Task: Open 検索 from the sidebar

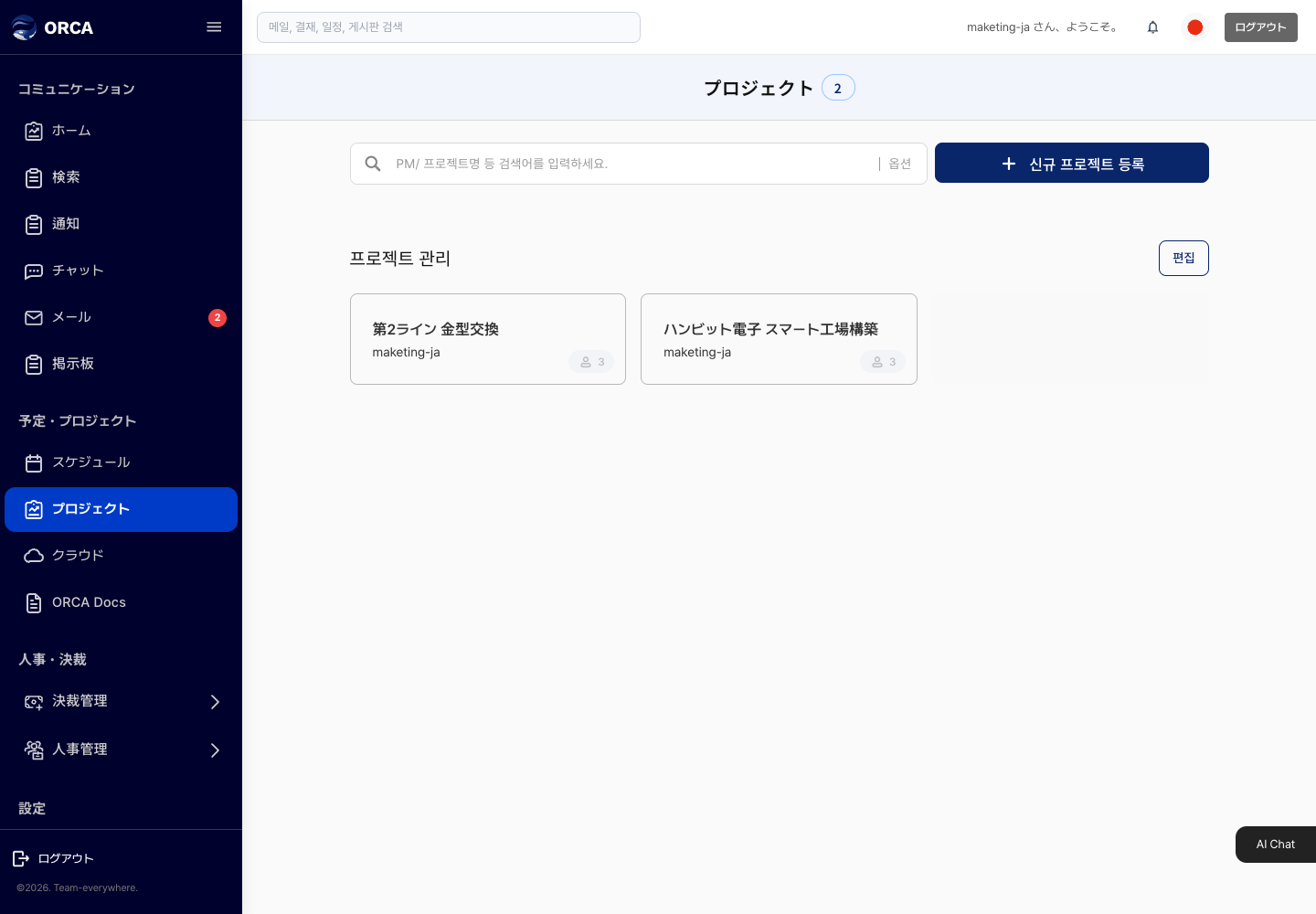Action: [121, 177]
